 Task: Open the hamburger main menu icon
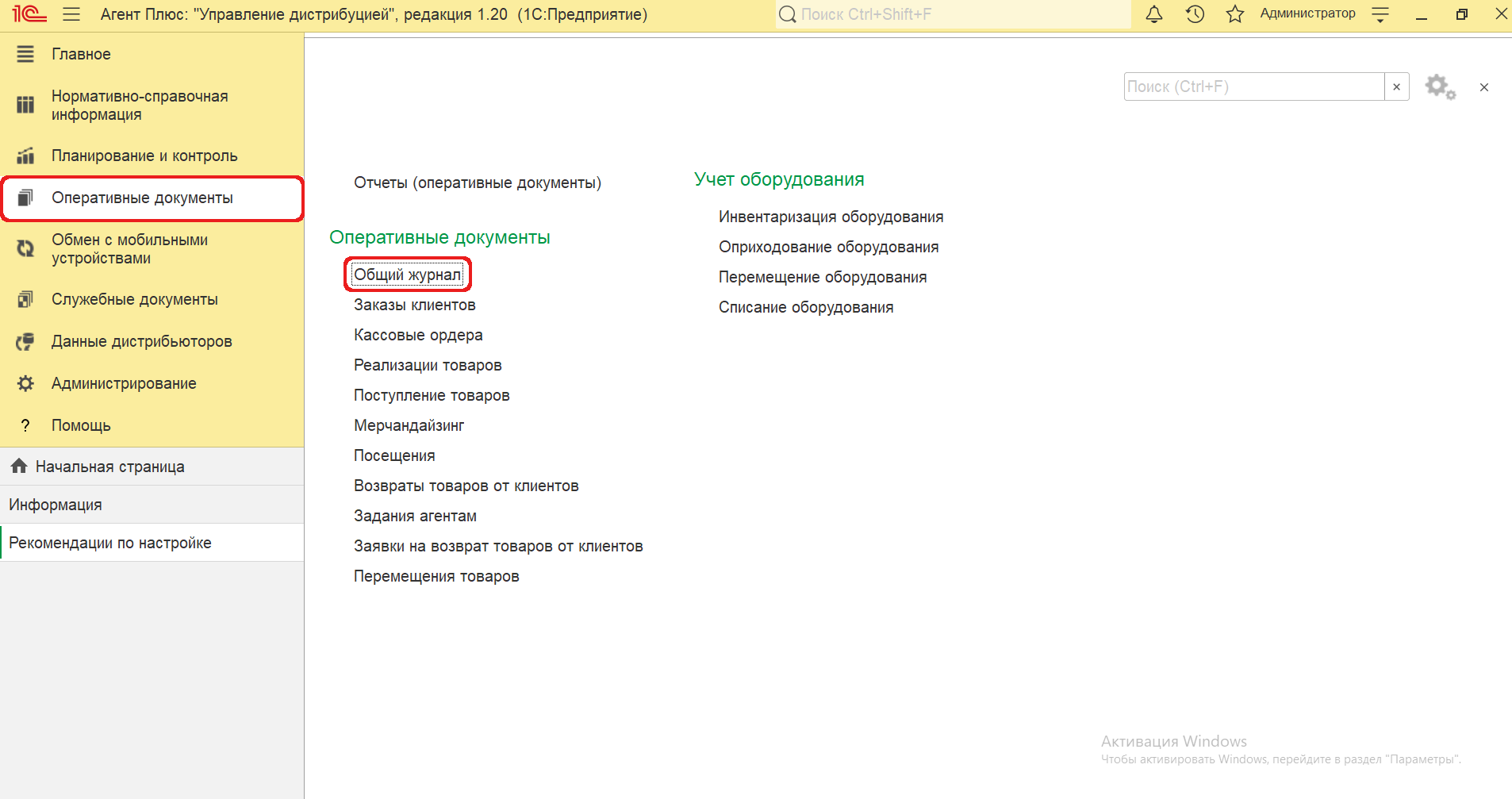coord(71,14)
